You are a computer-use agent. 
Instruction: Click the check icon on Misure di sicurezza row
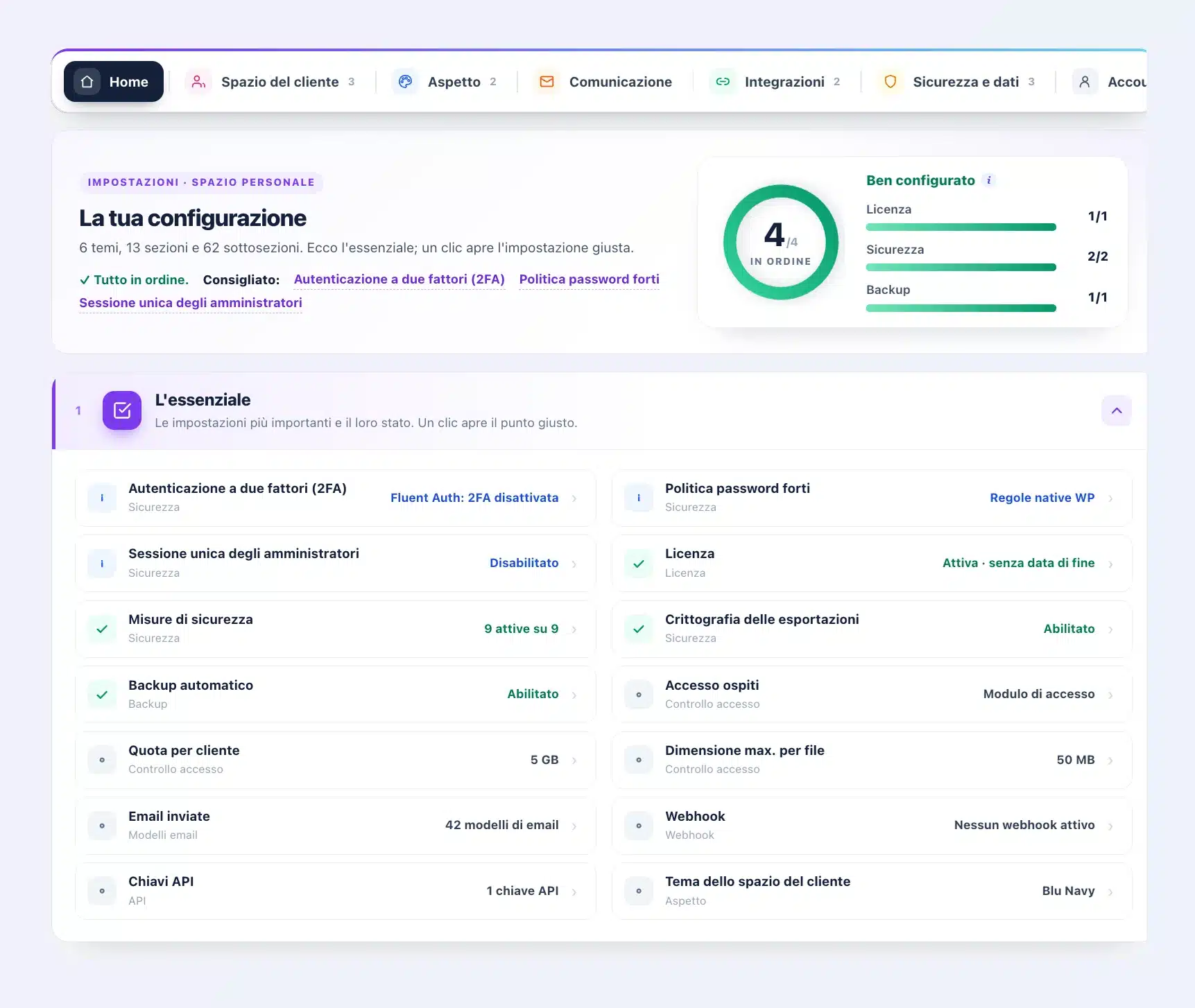102,629
